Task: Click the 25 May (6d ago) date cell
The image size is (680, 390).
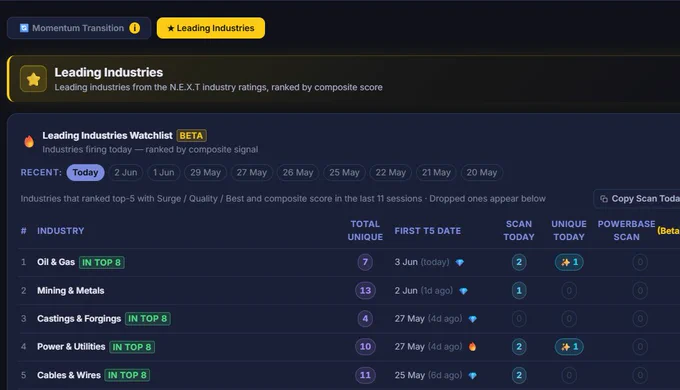Action: click(x=428, y=375)
